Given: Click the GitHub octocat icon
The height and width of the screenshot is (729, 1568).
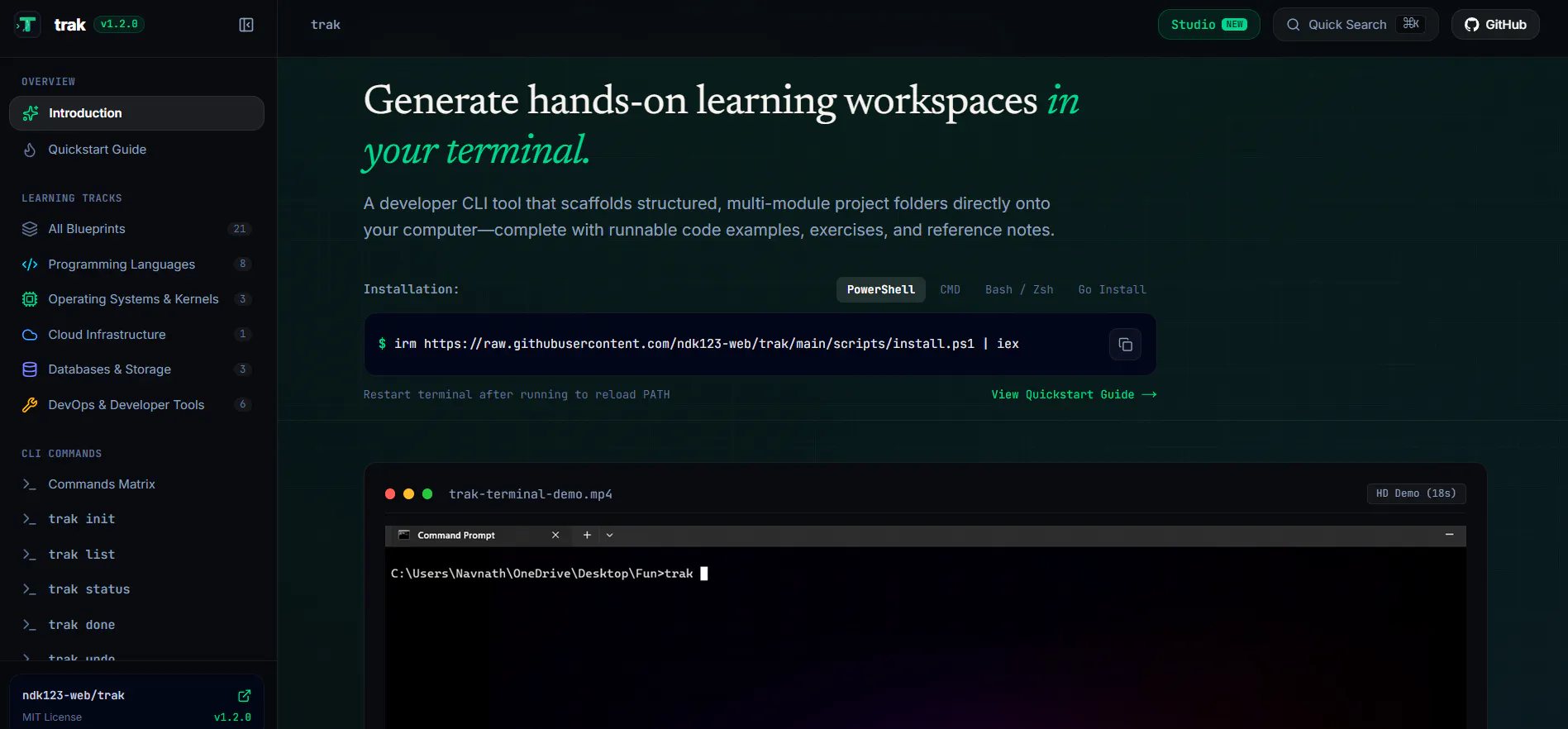Looking at the screenshot, I should pos(1472,25).
